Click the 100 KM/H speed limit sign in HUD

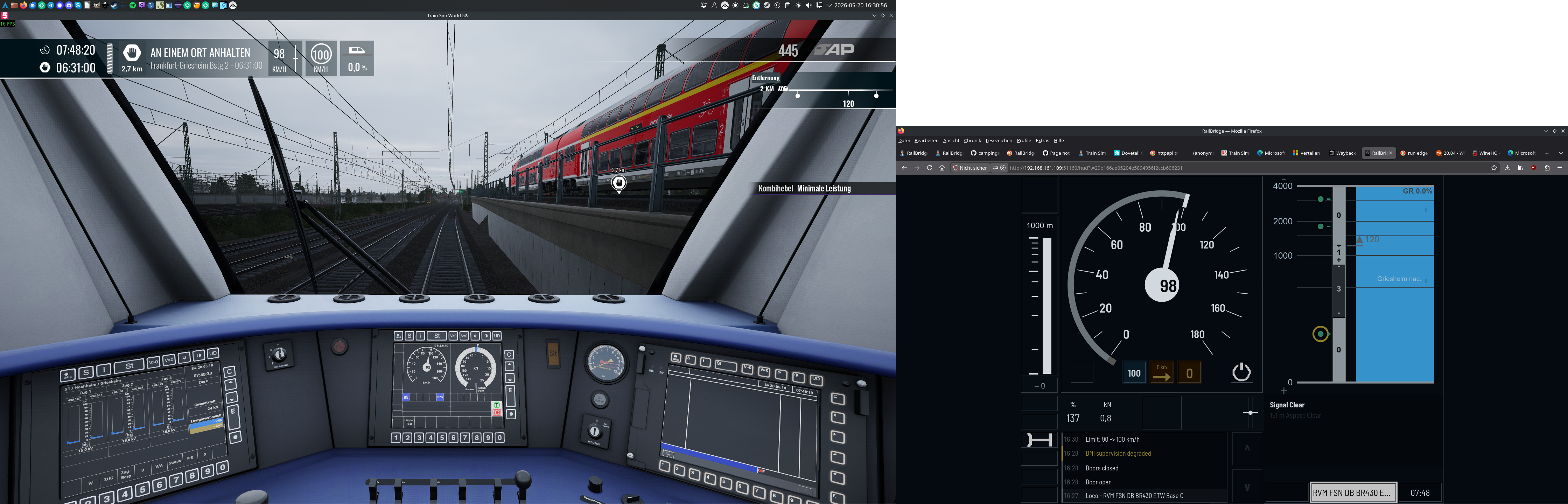[x=321, y=58]
